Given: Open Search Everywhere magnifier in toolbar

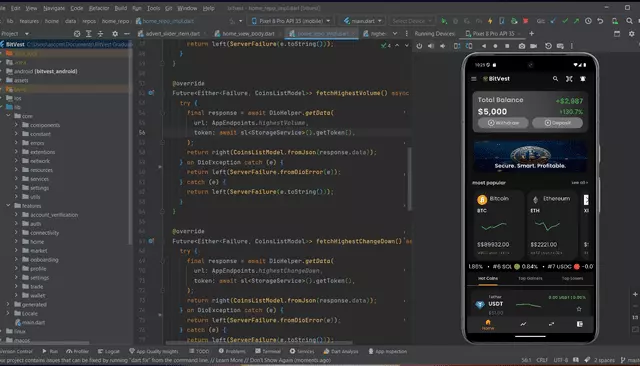Looking at the screenshot, I should 629,21.
